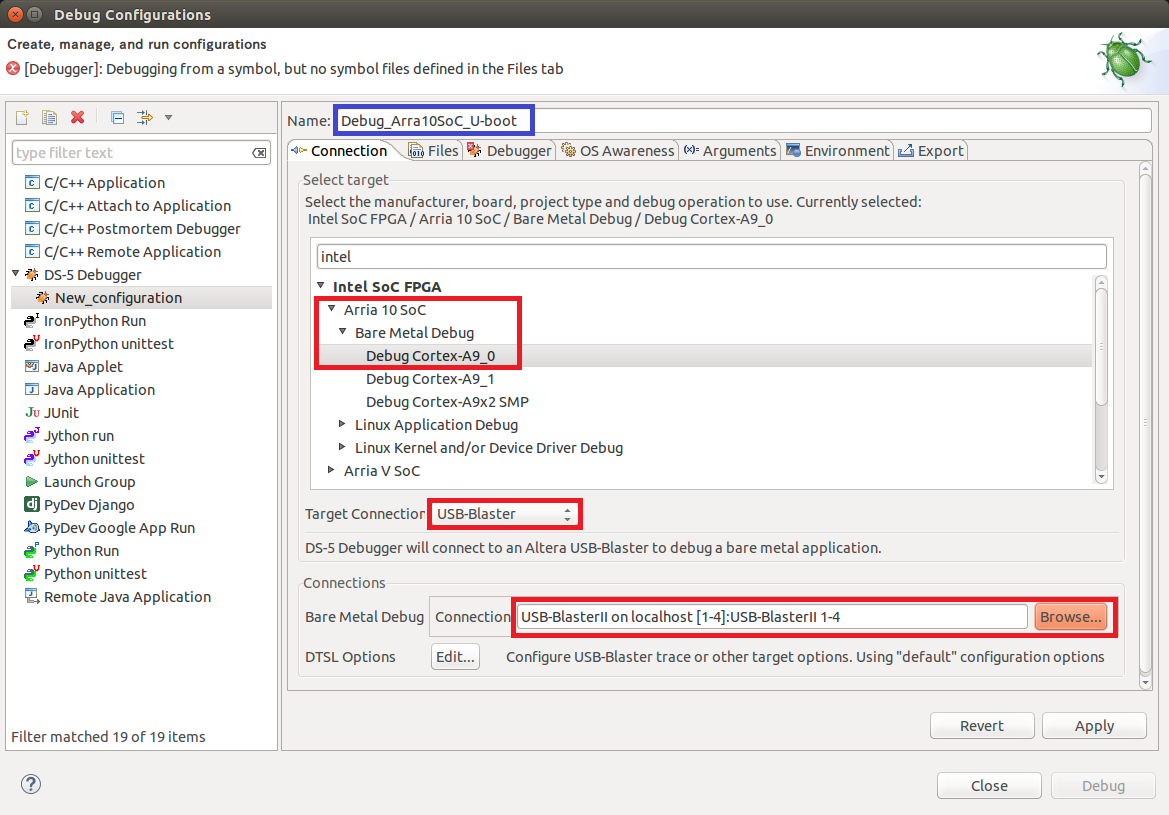Click the Duplicate launch configuration icon
Viewport: 1169px width, 815px height.
[x=49, y=118]
